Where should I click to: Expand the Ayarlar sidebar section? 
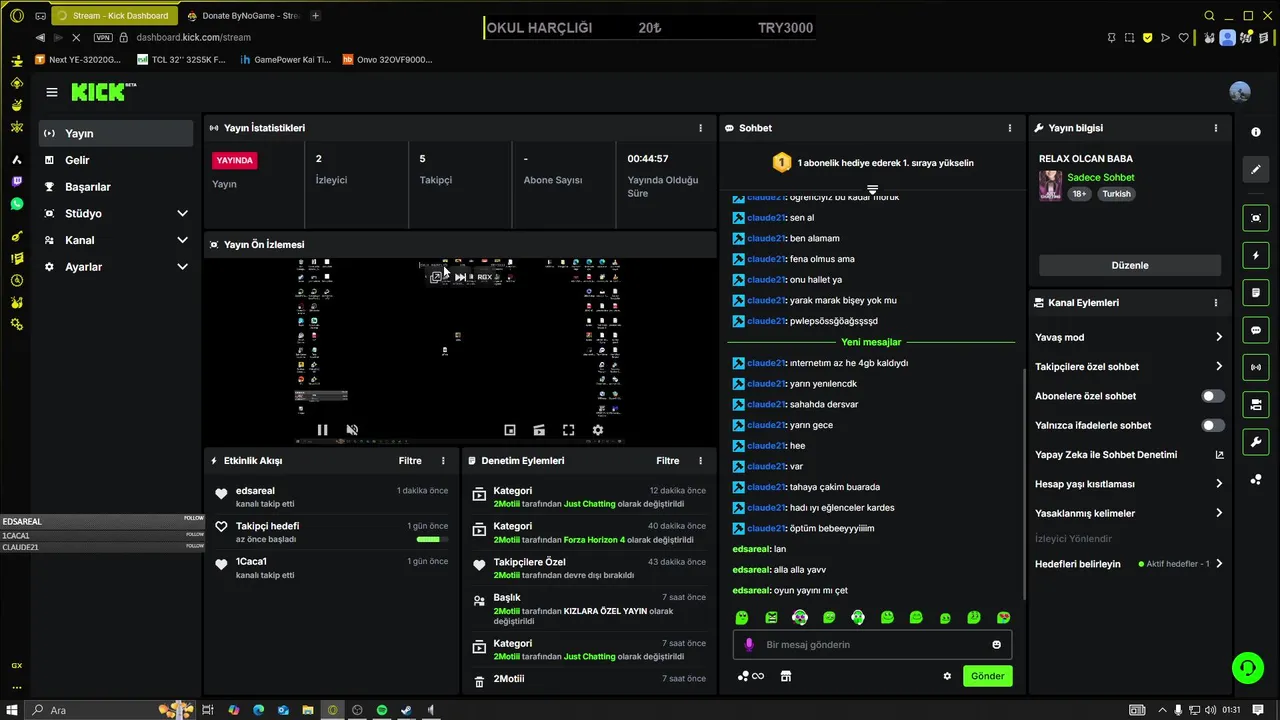click(x=182, y=267)
